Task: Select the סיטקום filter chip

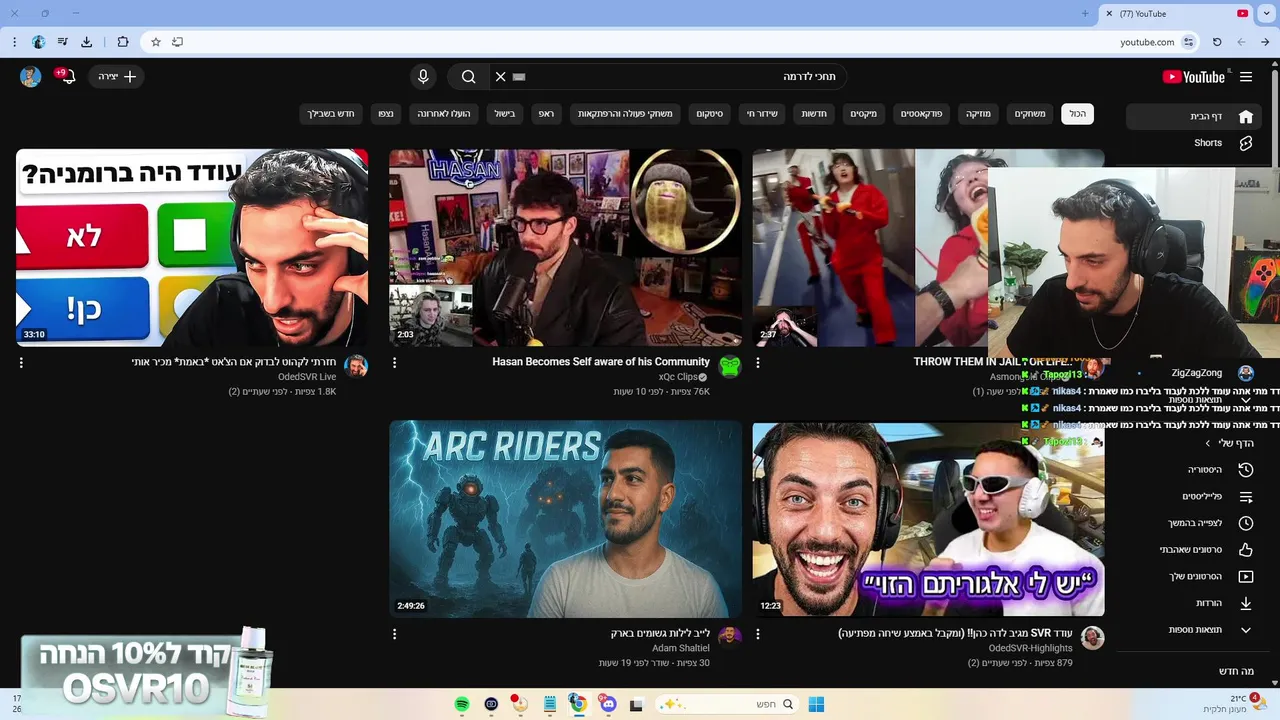Action: pos(710,114)
